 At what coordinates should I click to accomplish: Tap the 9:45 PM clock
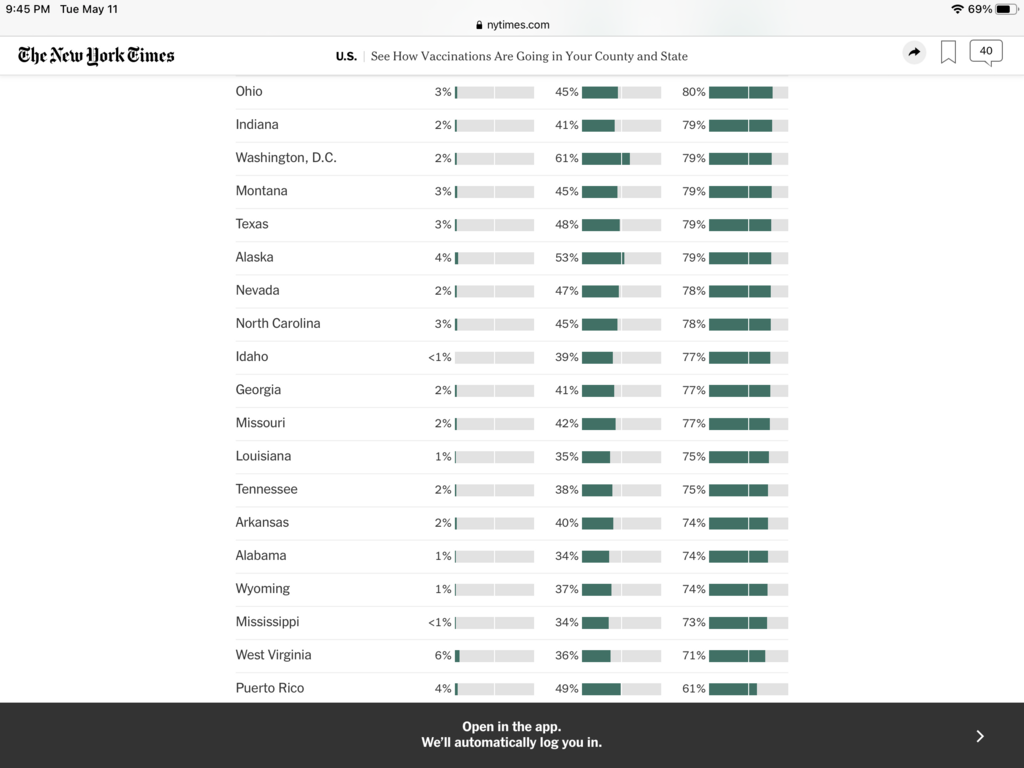coord(28,9)
